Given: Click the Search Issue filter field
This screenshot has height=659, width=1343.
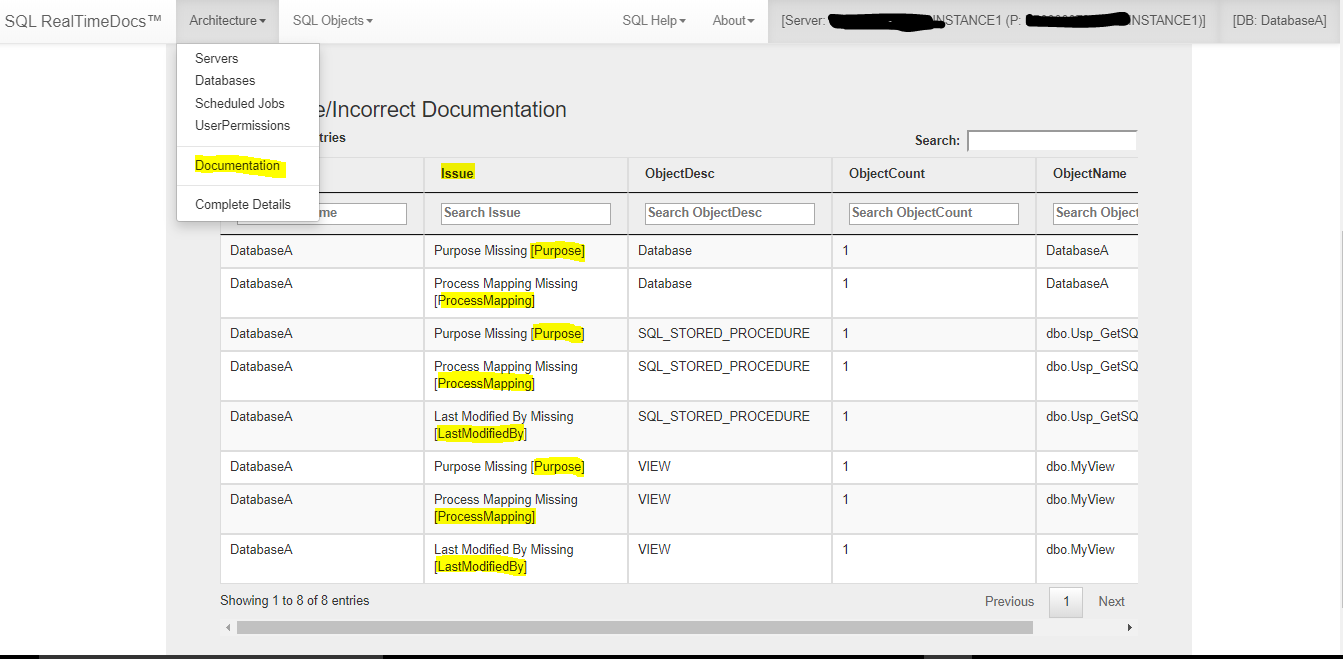Looking at the screenshot, I should click(526, 213).
